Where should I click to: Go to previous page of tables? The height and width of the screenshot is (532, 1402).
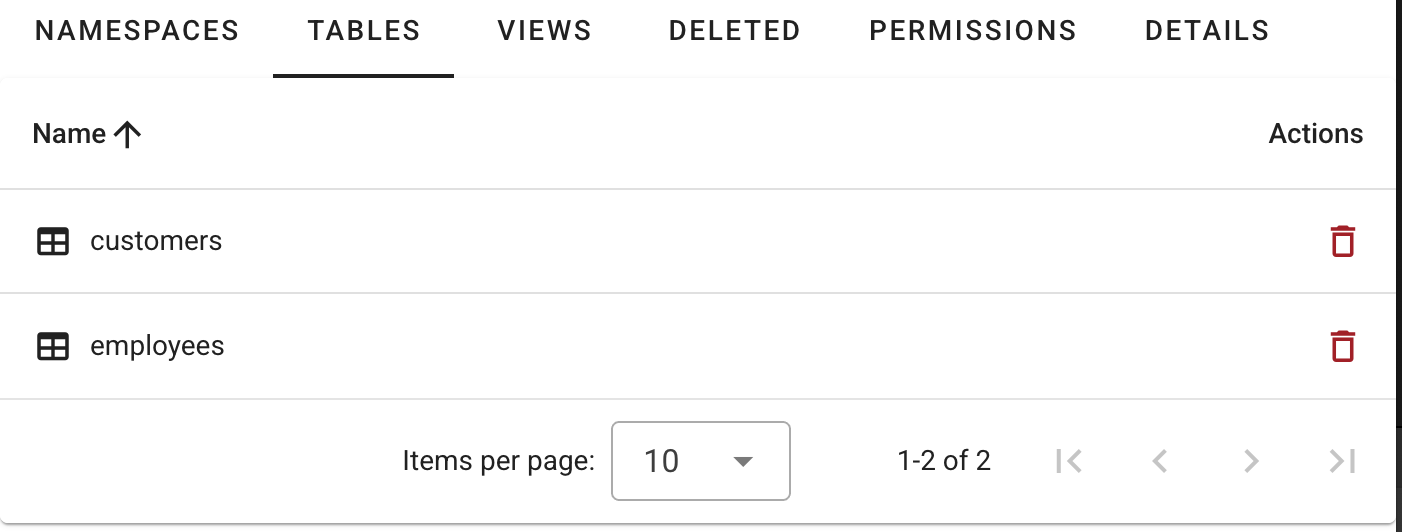(1159, 461)
